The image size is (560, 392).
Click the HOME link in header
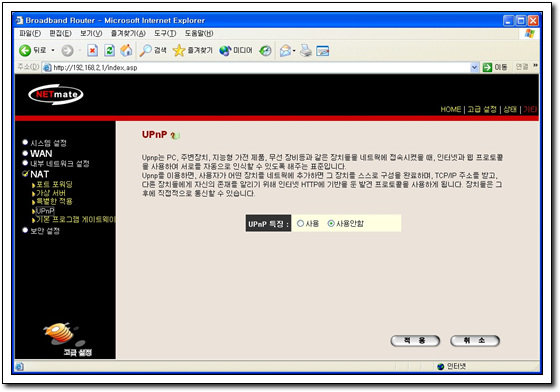pos(451,109)
